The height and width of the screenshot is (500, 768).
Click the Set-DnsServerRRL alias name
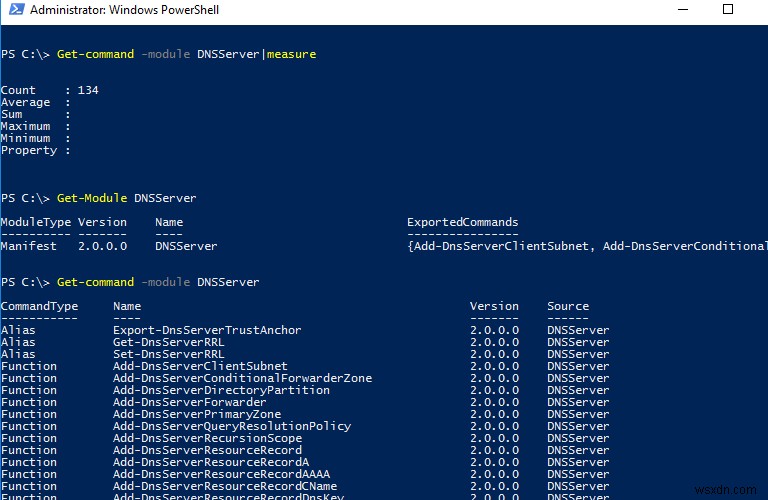168,355
